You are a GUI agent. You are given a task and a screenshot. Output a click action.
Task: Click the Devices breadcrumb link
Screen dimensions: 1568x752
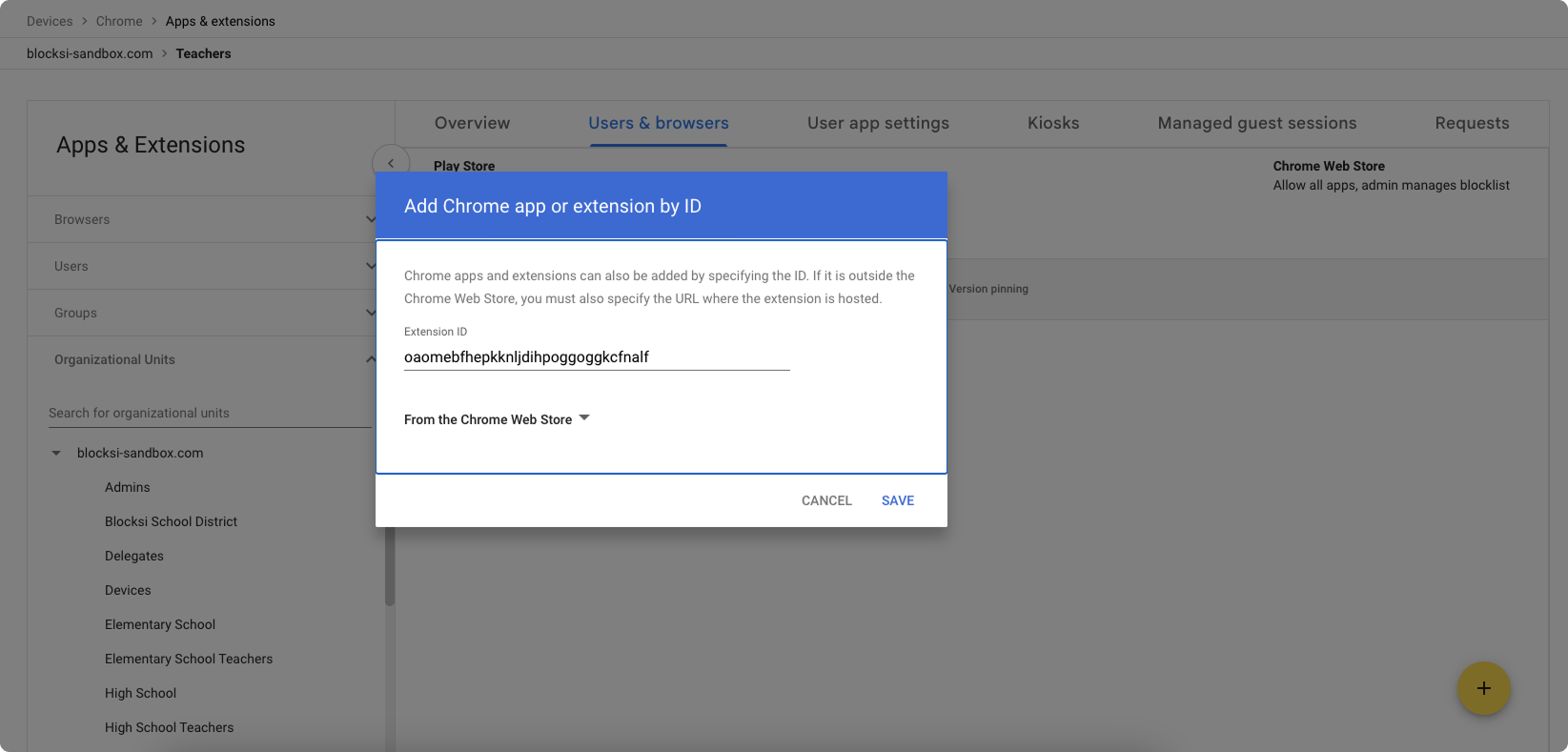pyautogui.click(x=50, y=21)
